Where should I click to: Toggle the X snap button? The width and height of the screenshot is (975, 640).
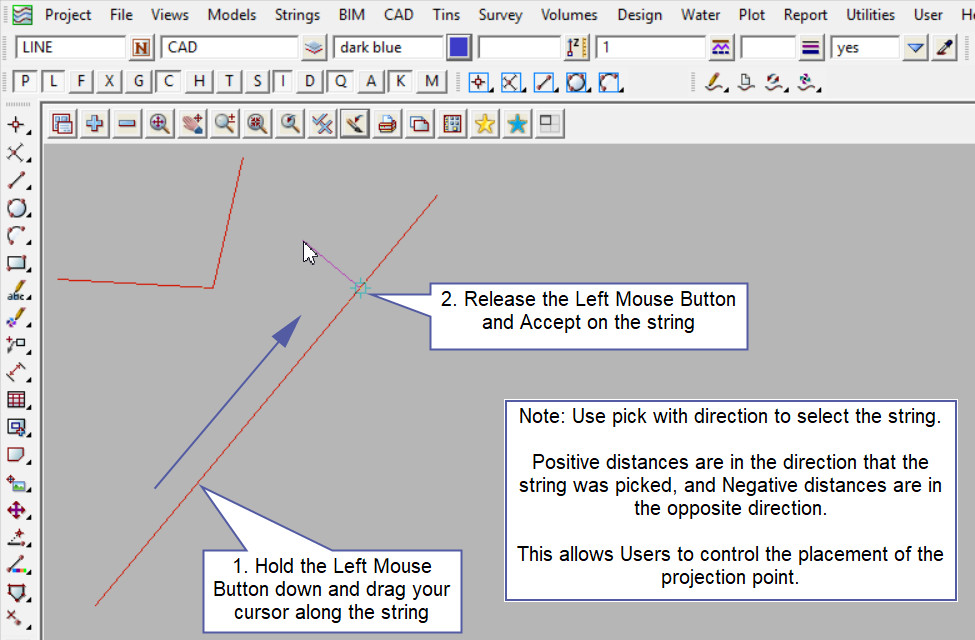(109, 81)
